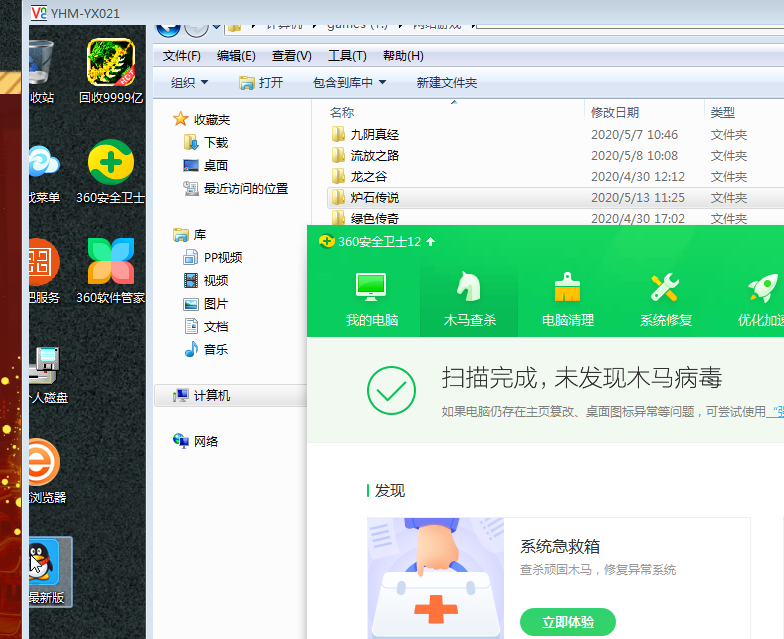Expand the 组织 dropdown
Screen dimensions: 784x639
coord(189,82)
